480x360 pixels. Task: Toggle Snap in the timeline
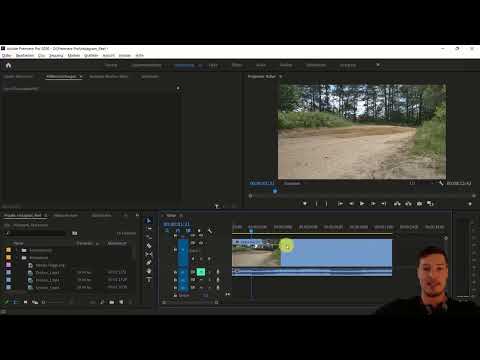178,231
